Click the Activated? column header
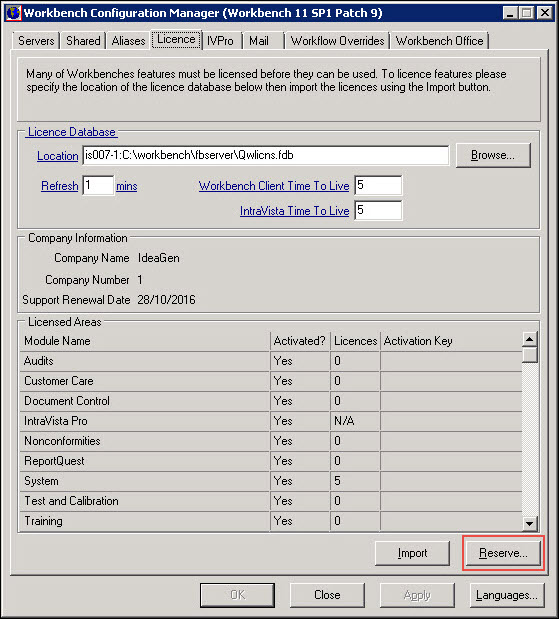The height and width of the screenshot is (619, 559). pyautogui.click(x=300, y=341)
